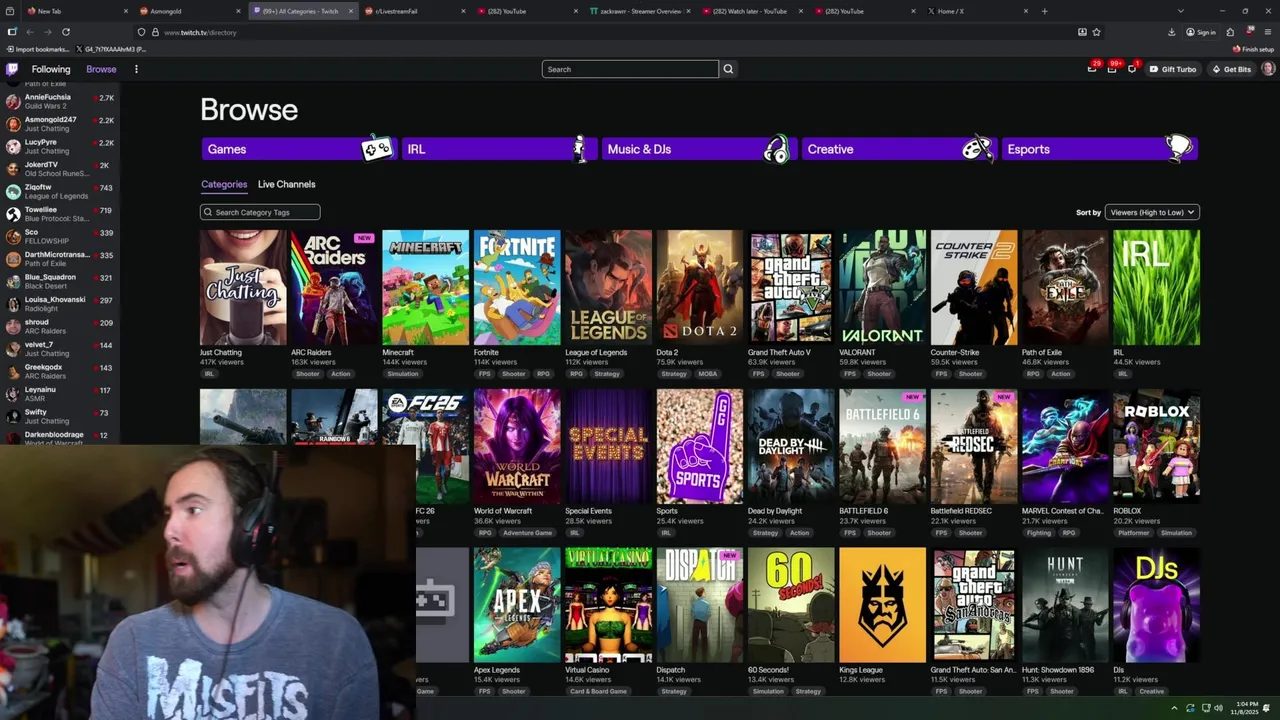Click the Twitch logo home icon
Image resolution: width=1280 pixels, height=720 pixels.
(12, 69)
